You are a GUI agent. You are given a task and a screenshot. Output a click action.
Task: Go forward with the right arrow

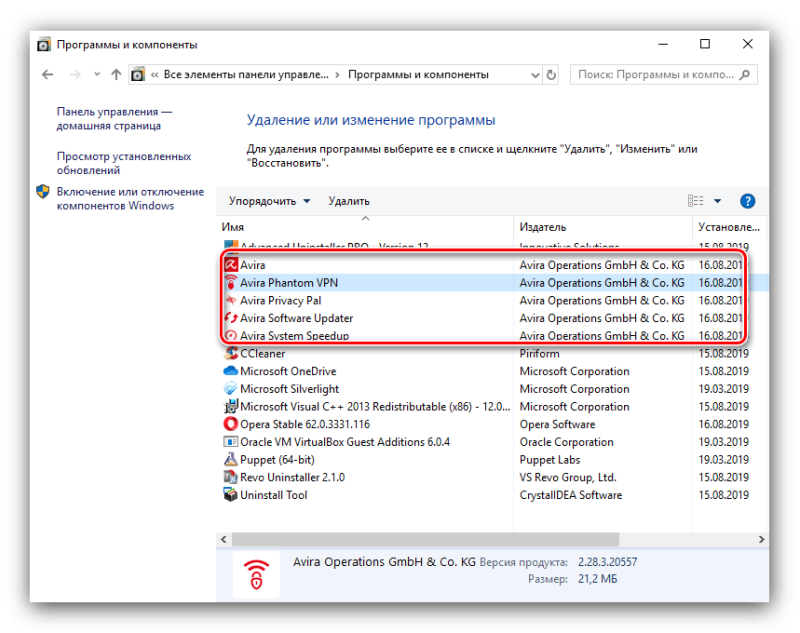click(x=75, y=75)
